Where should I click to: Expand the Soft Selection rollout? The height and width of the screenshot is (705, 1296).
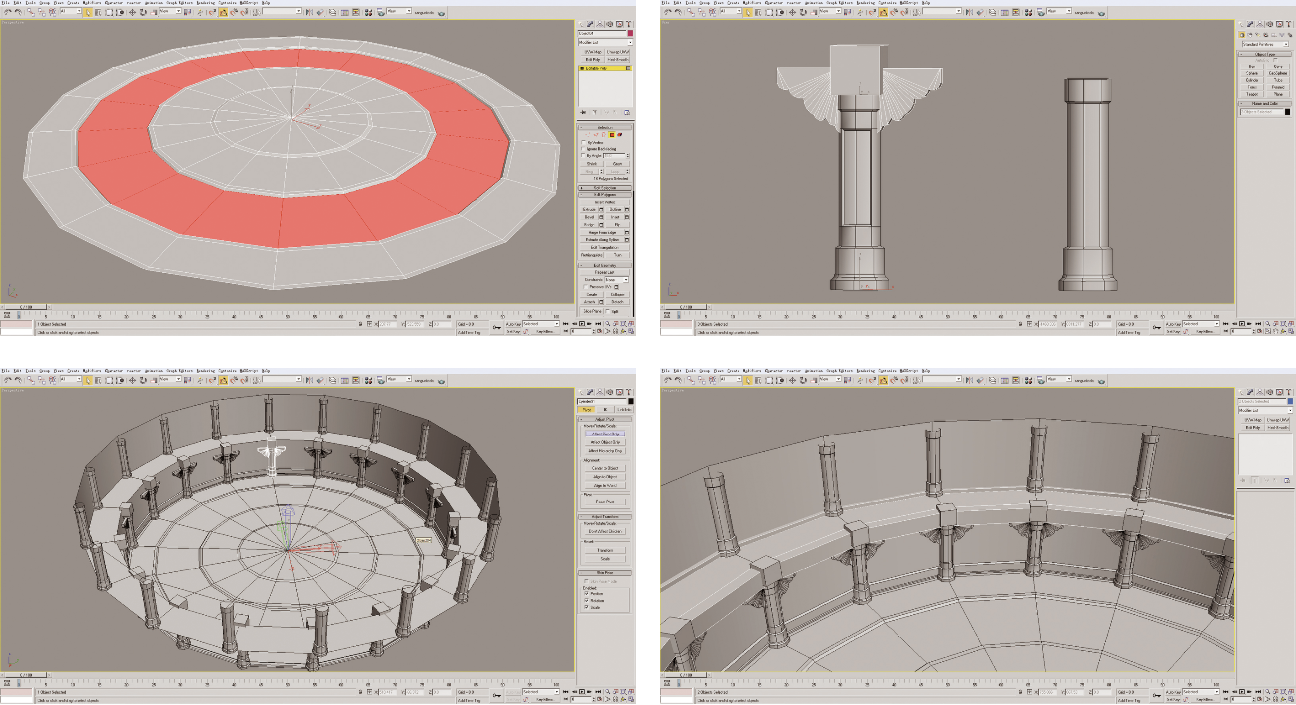click(x=604, y=188)
